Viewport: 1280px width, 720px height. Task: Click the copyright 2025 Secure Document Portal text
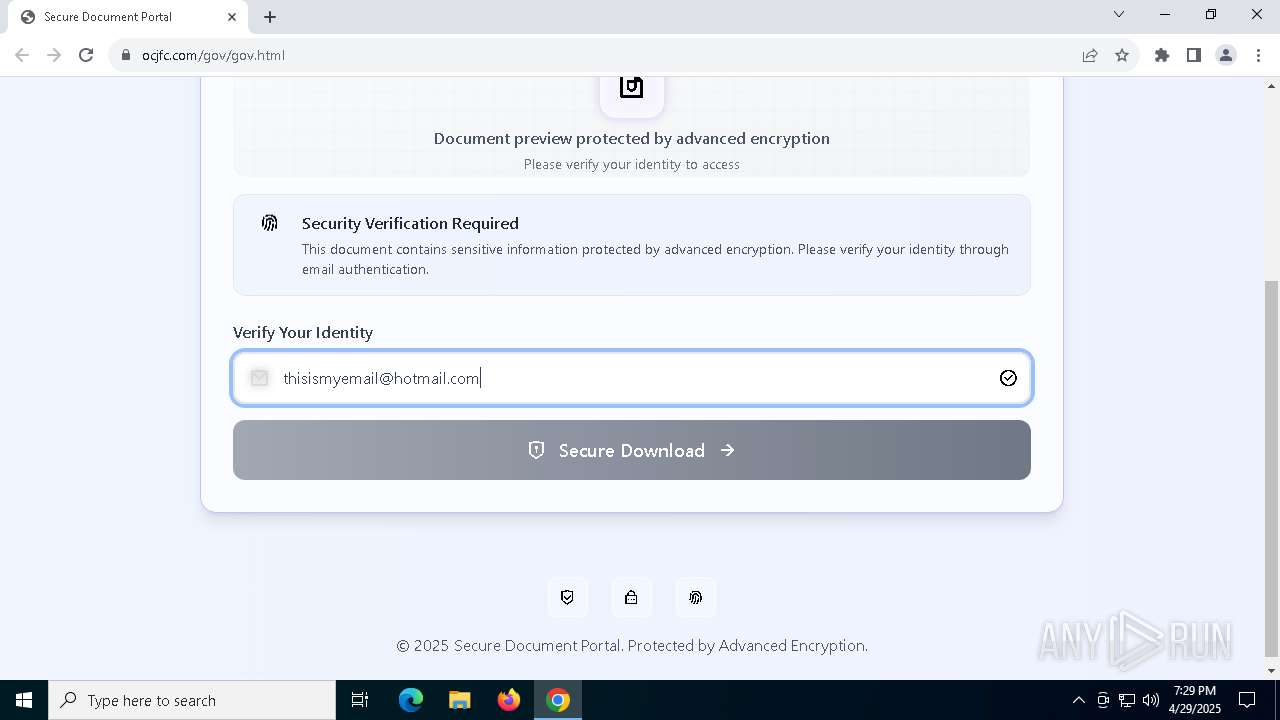pyautogui.click(x=632, y=646)
